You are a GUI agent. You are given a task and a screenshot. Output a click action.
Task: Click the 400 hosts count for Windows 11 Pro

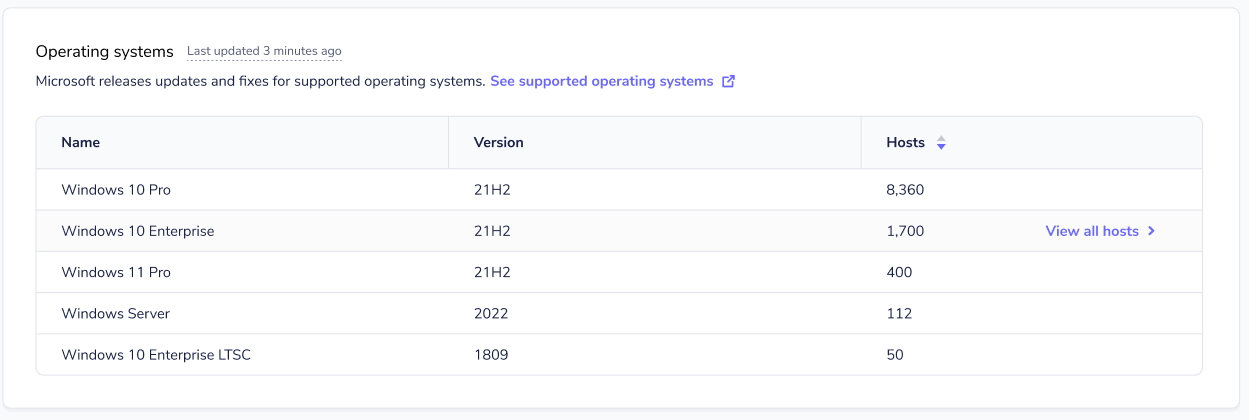899,272
